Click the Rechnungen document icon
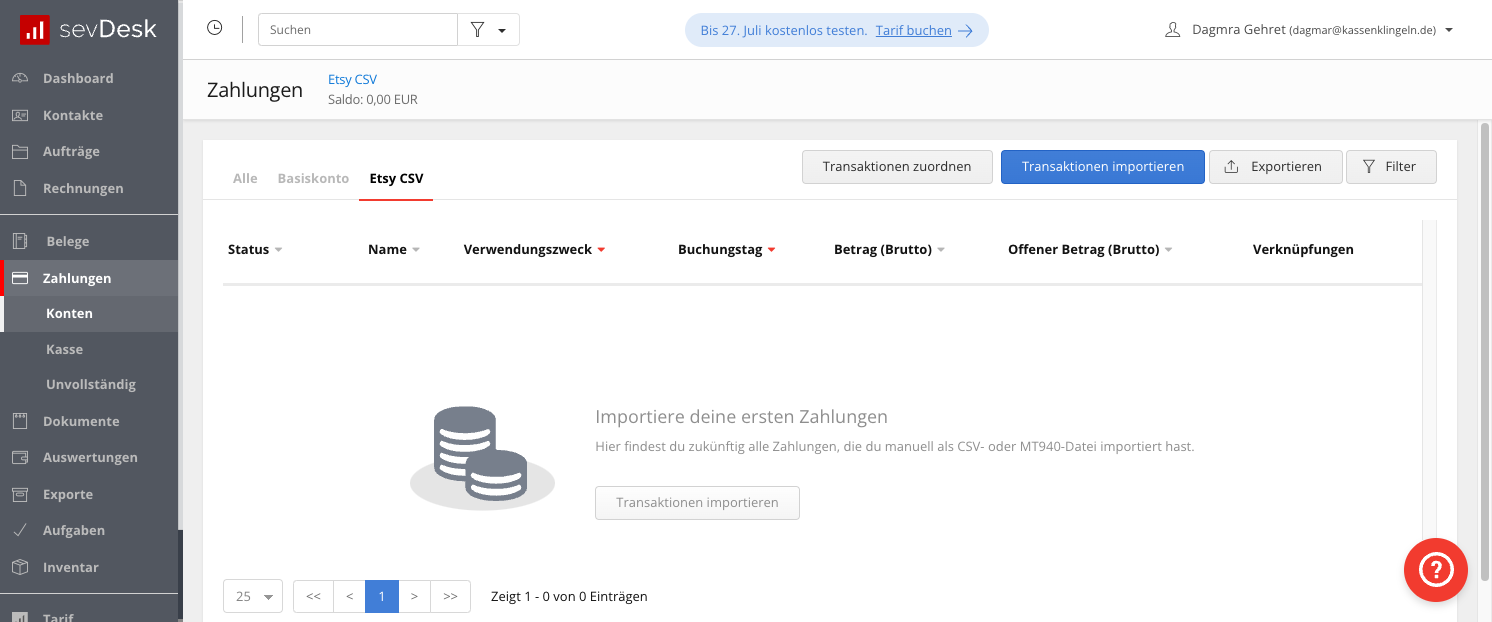The height and width of the screenshot is (622, 1492). coord(20,188)
